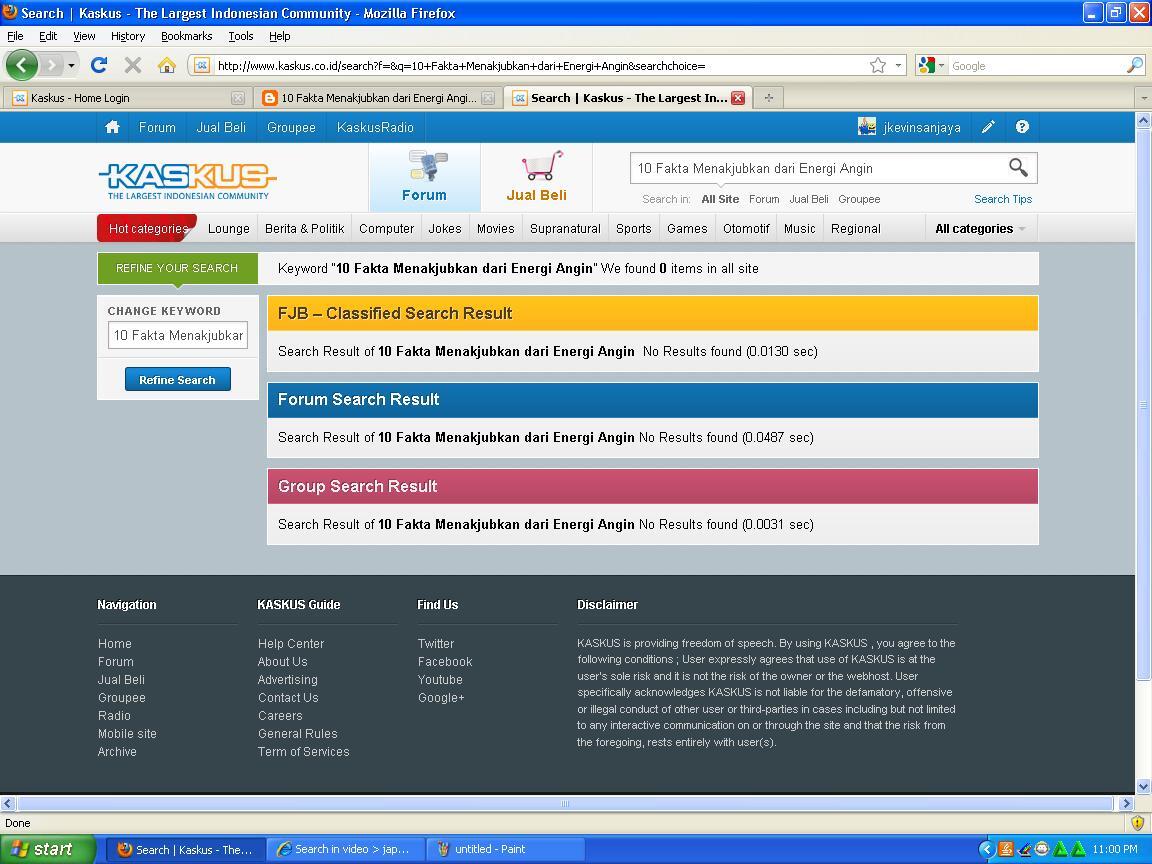Go back with Firefox back arrow

tap(21, 65)
